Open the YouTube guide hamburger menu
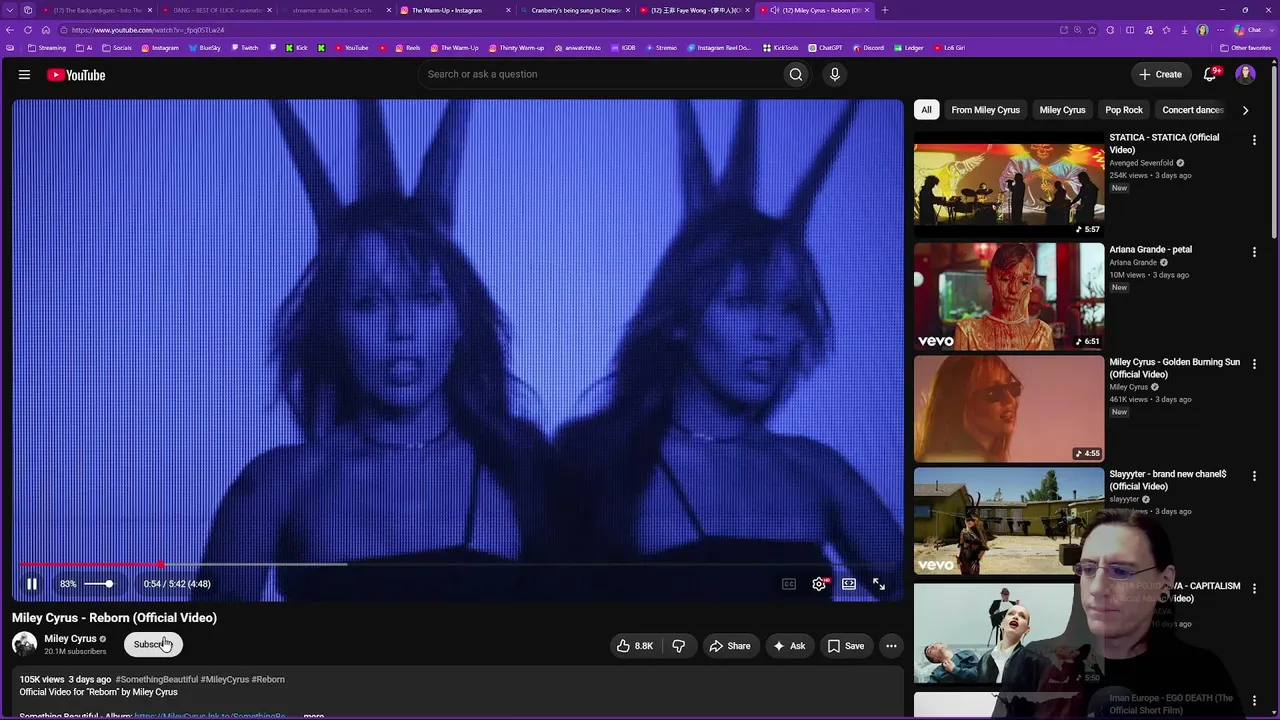This screenshot has height=720, width=1280. point(24,75)
